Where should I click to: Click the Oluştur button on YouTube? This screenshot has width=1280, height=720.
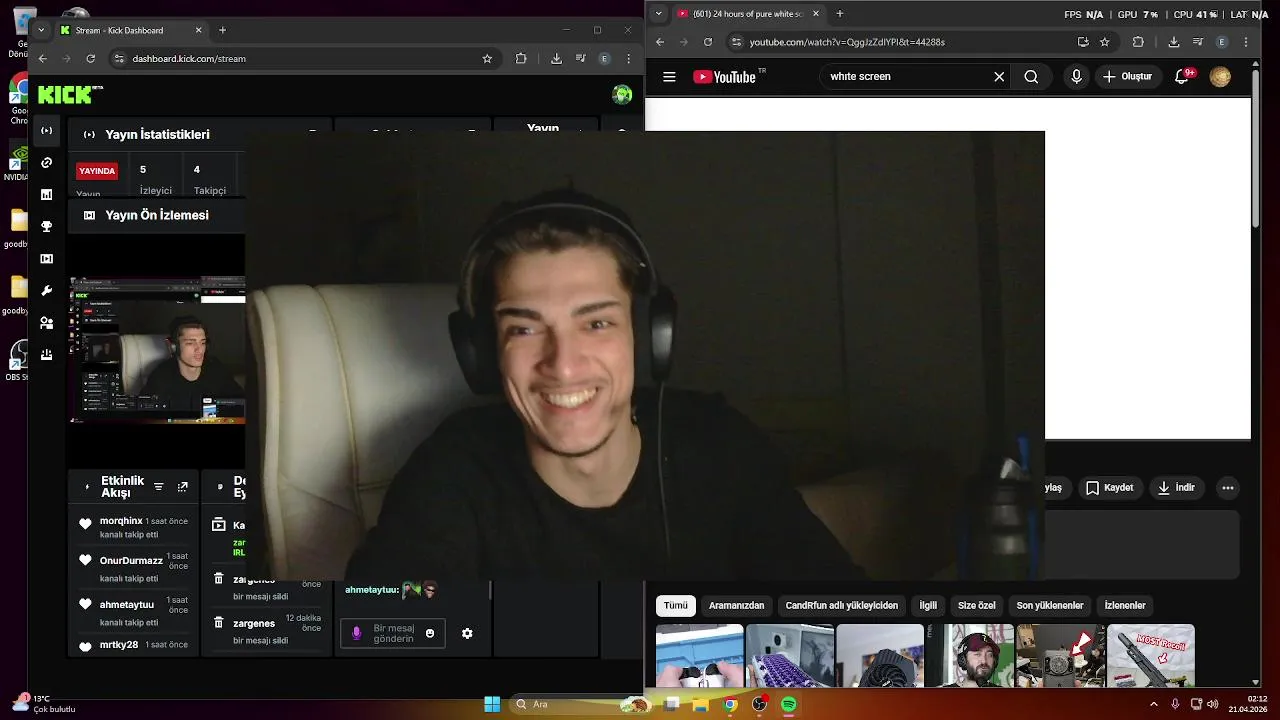click(1128, 77)
